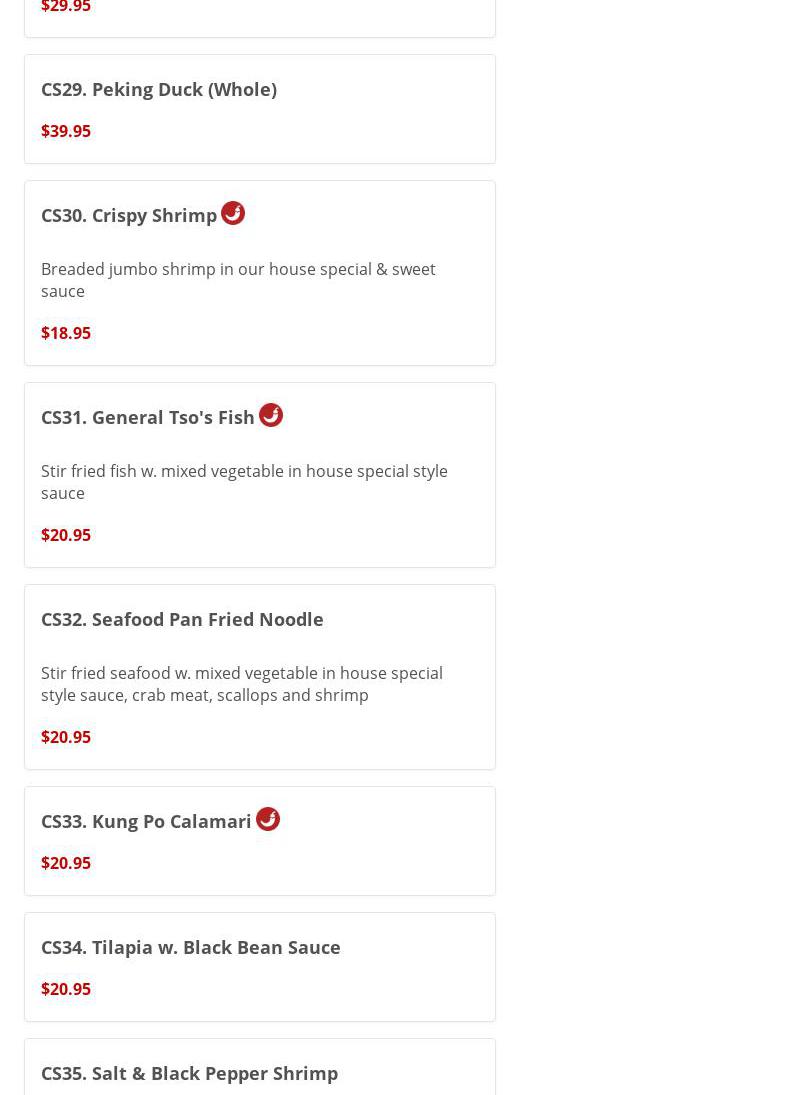Click the breaded jumbo shrimp description
Viewport: 785px width, 1095px height.
click(238, 280)
